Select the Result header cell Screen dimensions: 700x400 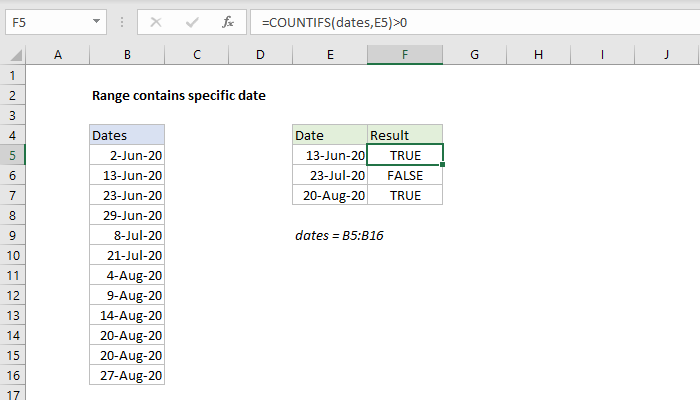(x=404, y=135)
